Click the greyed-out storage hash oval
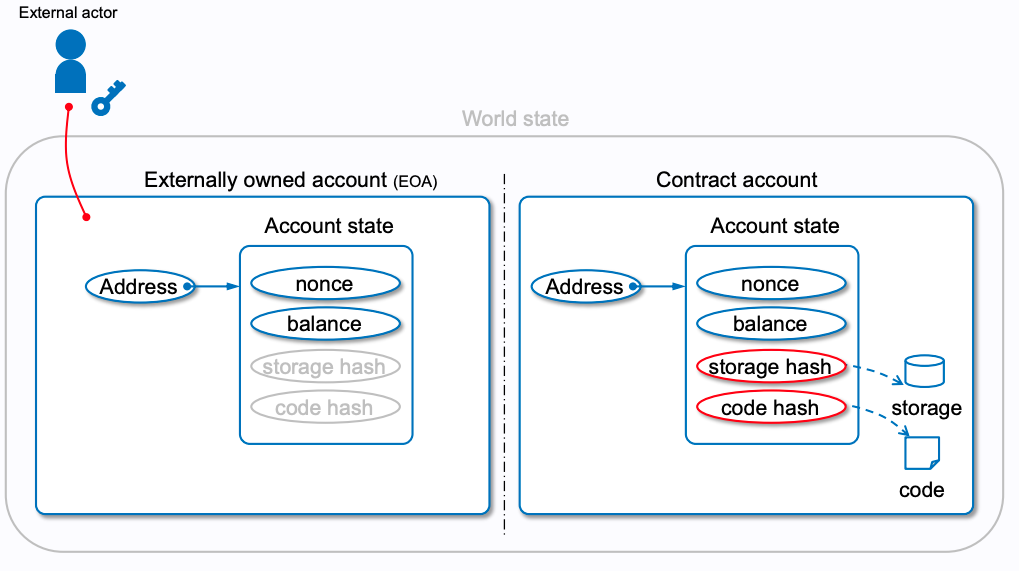The height and width of the screenshot is (571, 1019). pyautogui.click(x=325, y=366)
